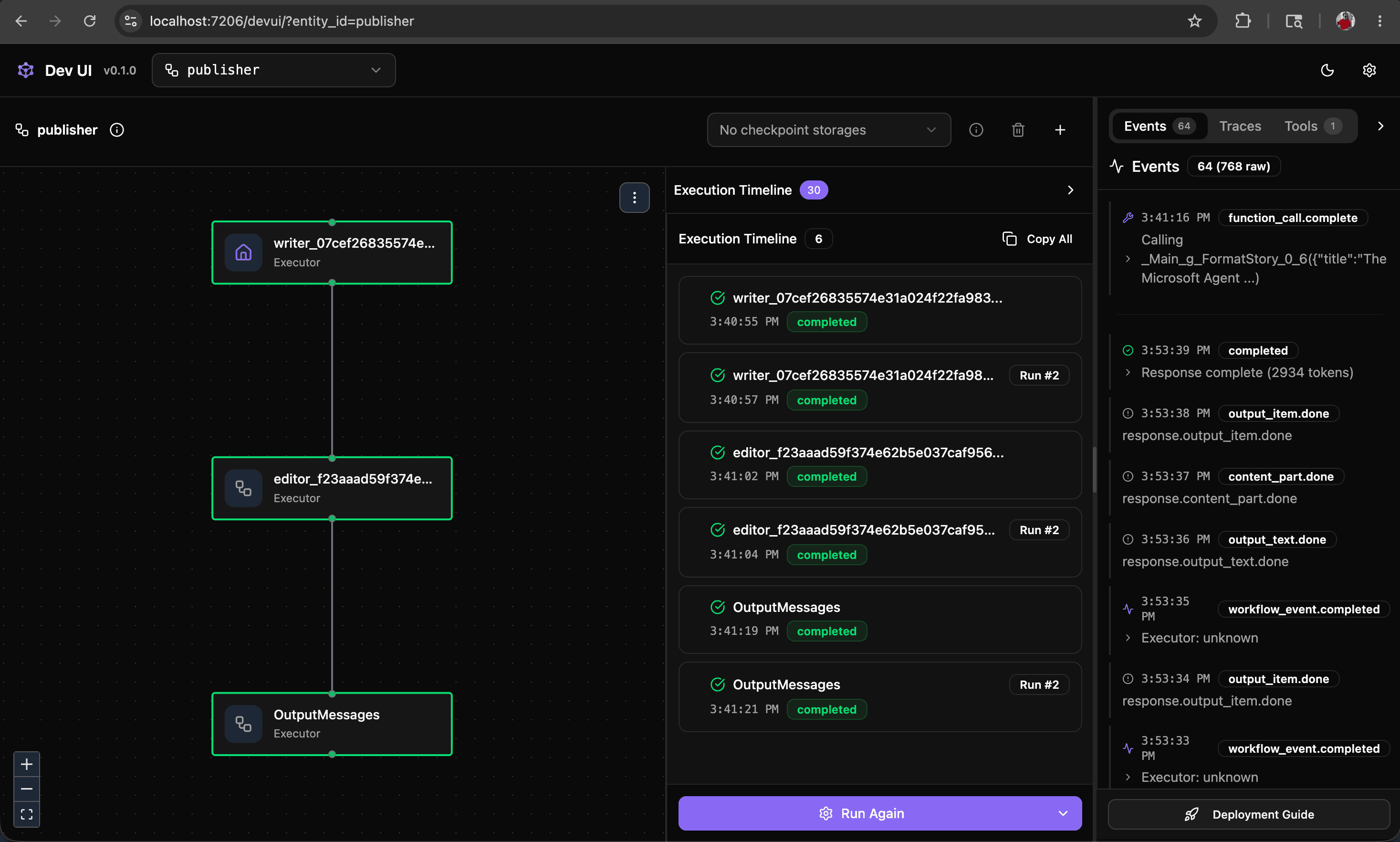The height and width of the screenshot is (842, 1400).
Task: Open the three-dot graph options menu
Action: 634,198
